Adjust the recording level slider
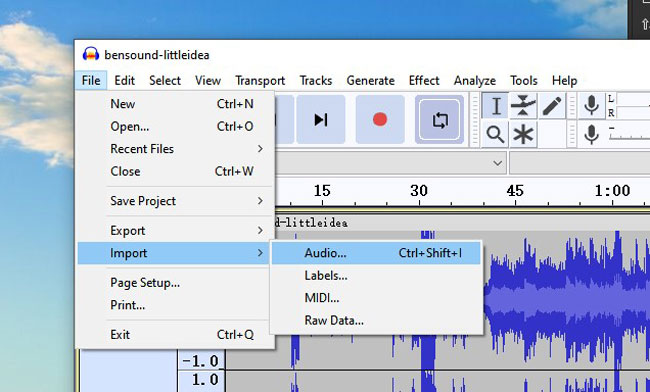This screenshot has width=650, height=392. [629, 134]
